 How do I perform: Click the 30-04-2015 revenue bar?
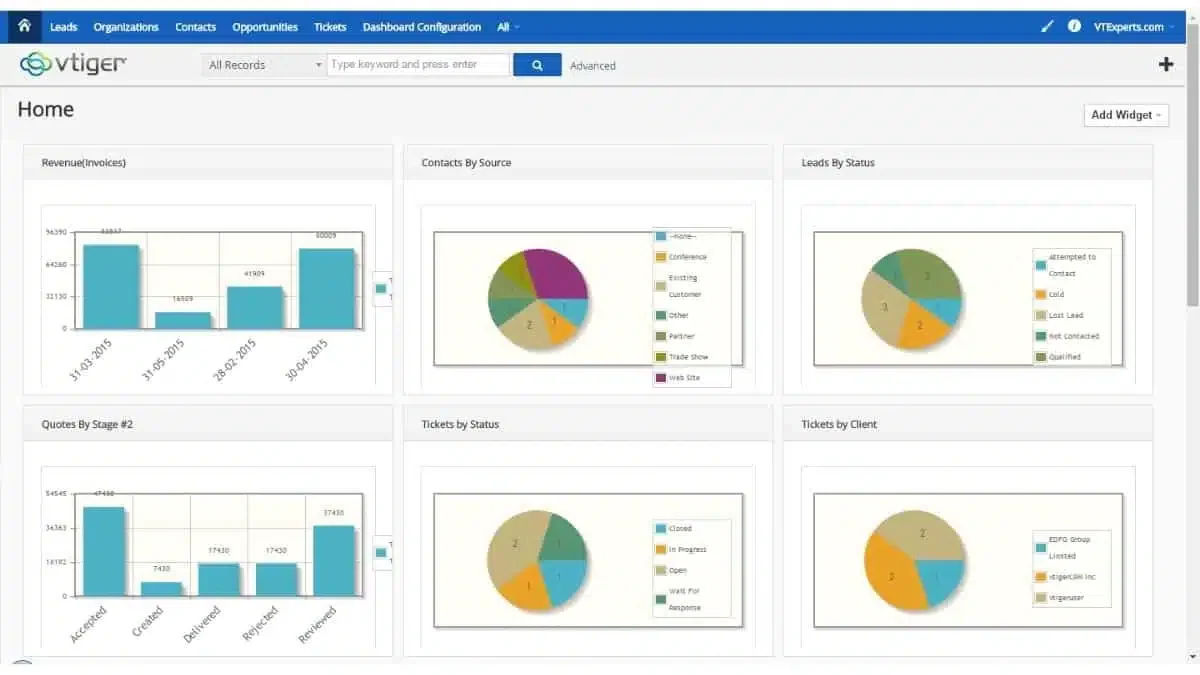(x=327, y=288)
